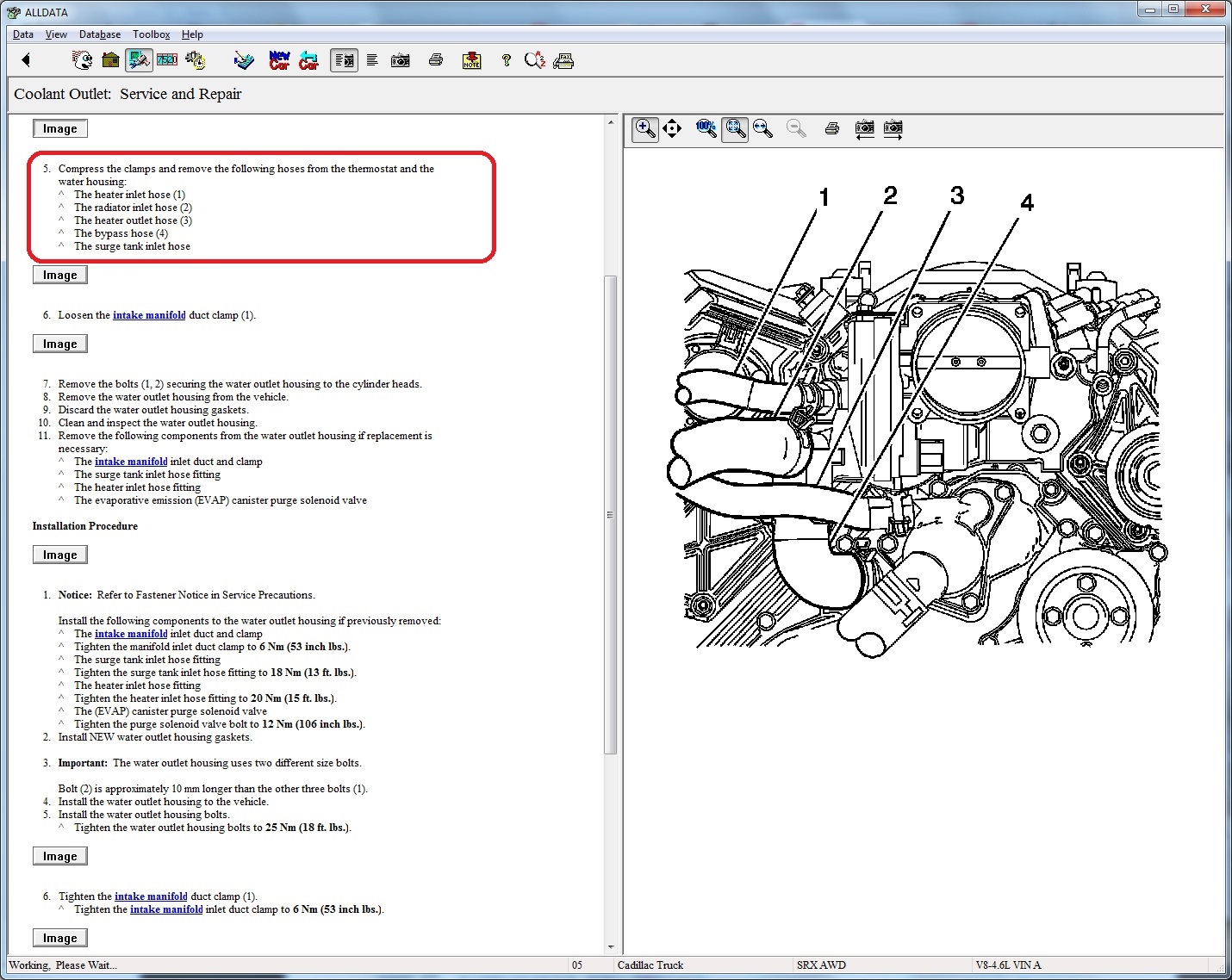Viewport: 1232px width, 980px height.
Task: Open the gears and clock icon
Action: [x=196, y=60]
